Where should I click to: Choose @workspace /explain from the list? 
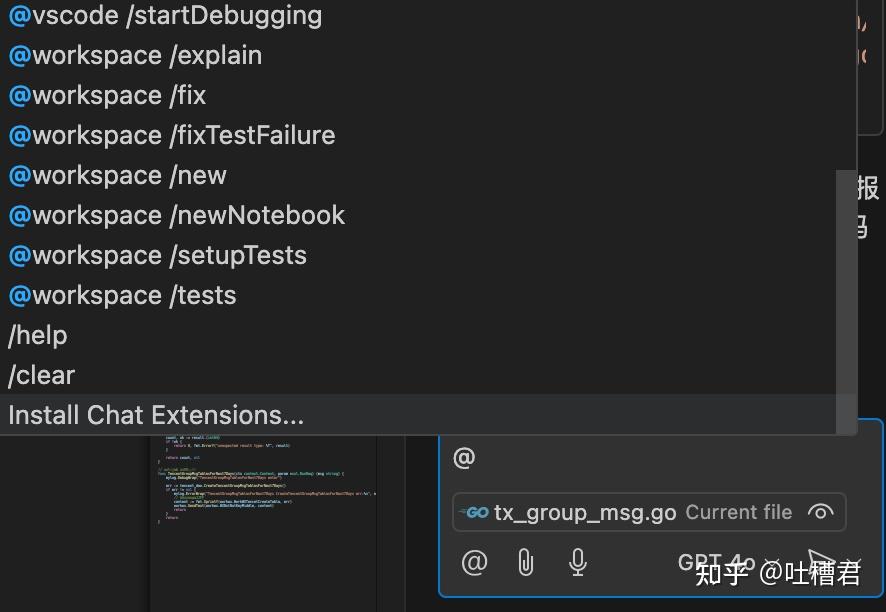tap(134, 56)
